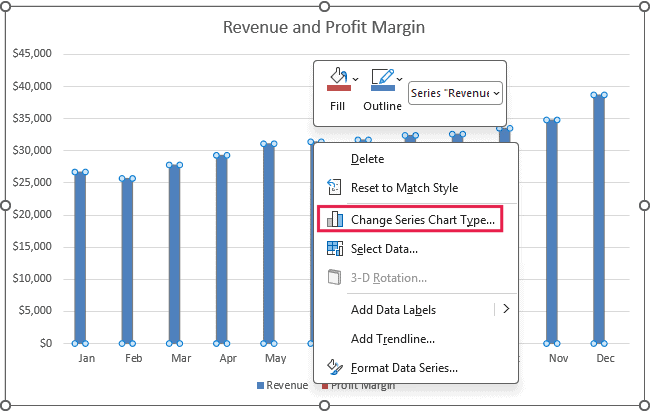Click the Fill label text in mini toolbar

coord(337,106)
